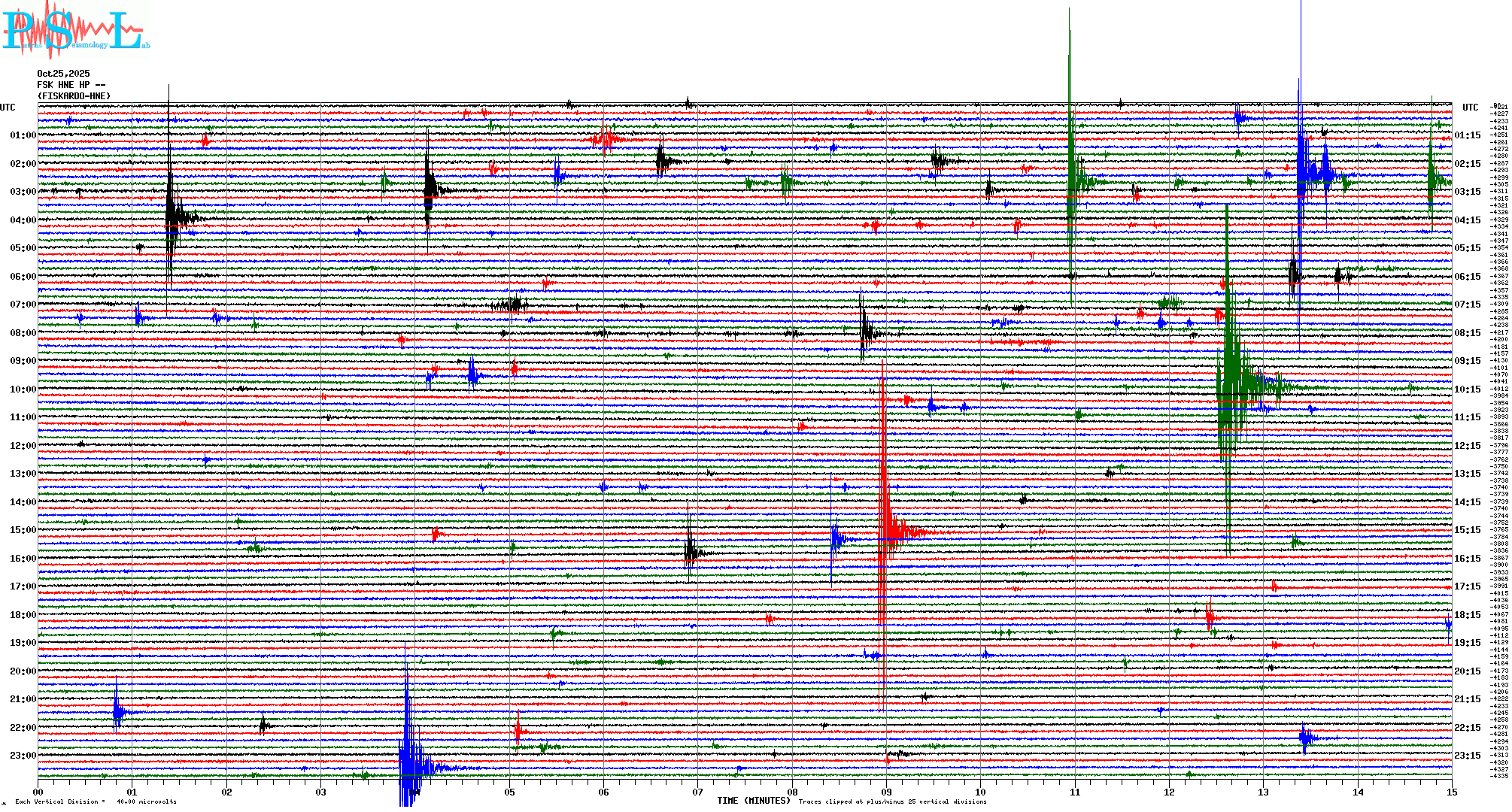Select the 04:00 hour label on left axis
Screen dimensions: 1512x812
pyautogui.click(x=23, y=220)
